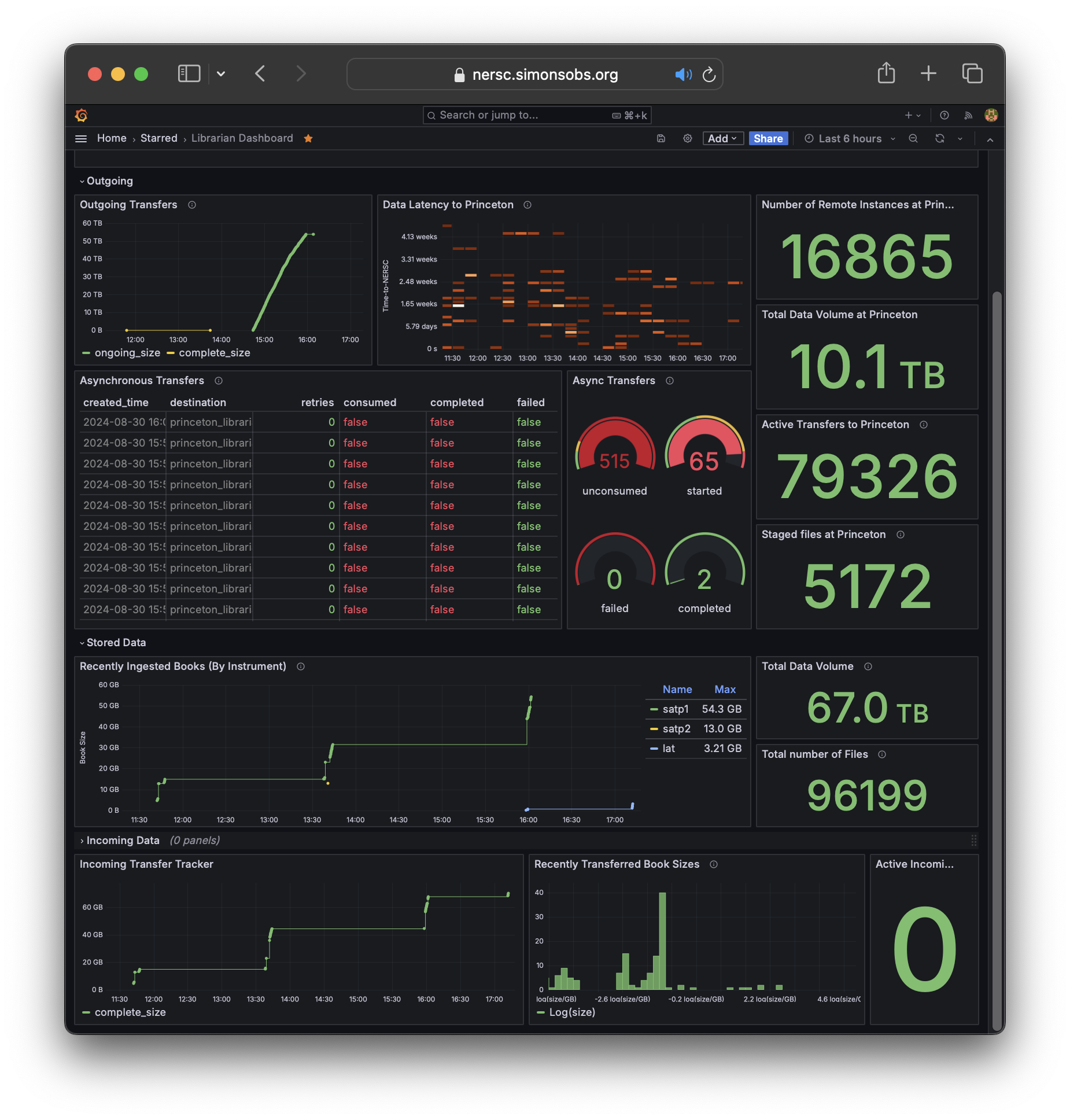1070x1120 pixels.
Task: Unstar the Librarian Dashboard star icon
Action: [x=308, y=138]
